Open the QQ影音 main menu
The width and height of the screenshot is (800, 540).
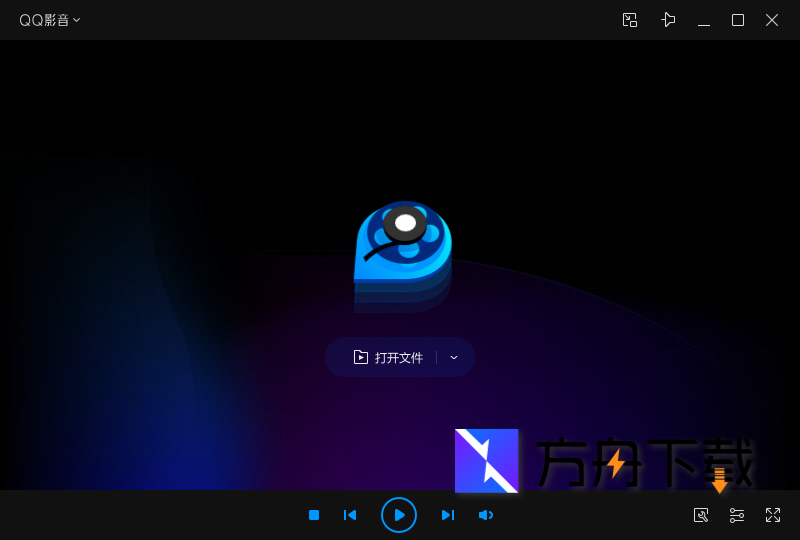pos(45,20)
